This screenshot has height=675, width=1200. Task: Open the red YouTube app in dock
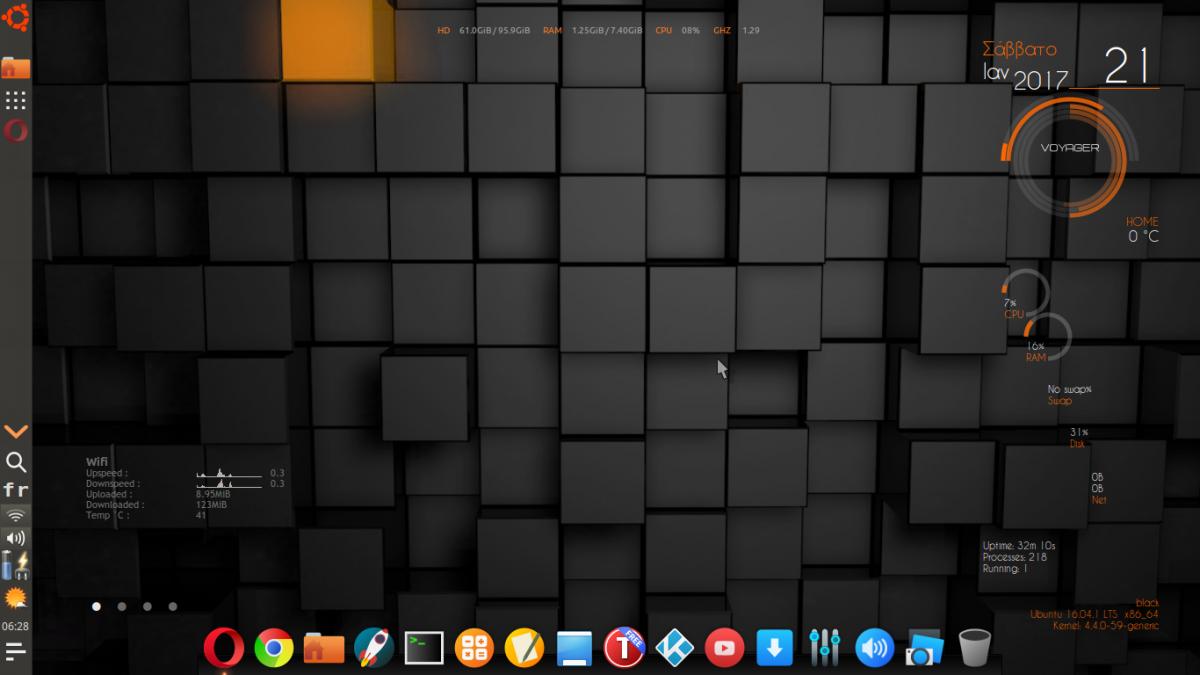coord(724,648)
